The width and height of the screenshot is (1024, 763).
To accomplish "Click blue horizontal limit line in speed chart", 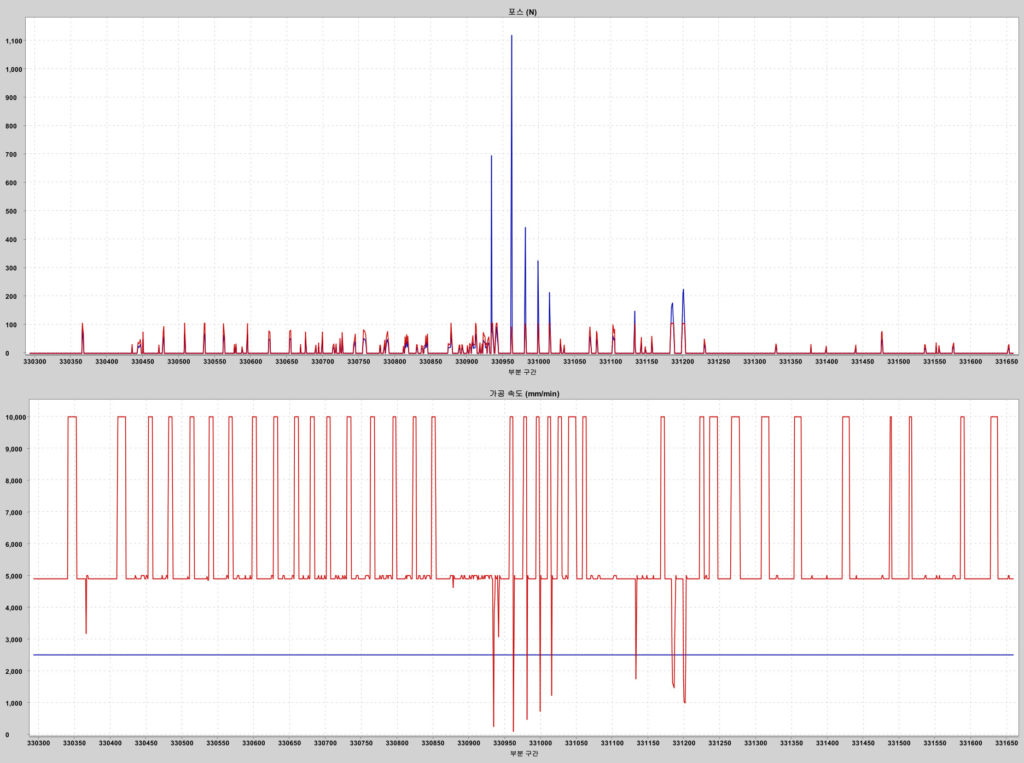I will click(x=522, y=655).
